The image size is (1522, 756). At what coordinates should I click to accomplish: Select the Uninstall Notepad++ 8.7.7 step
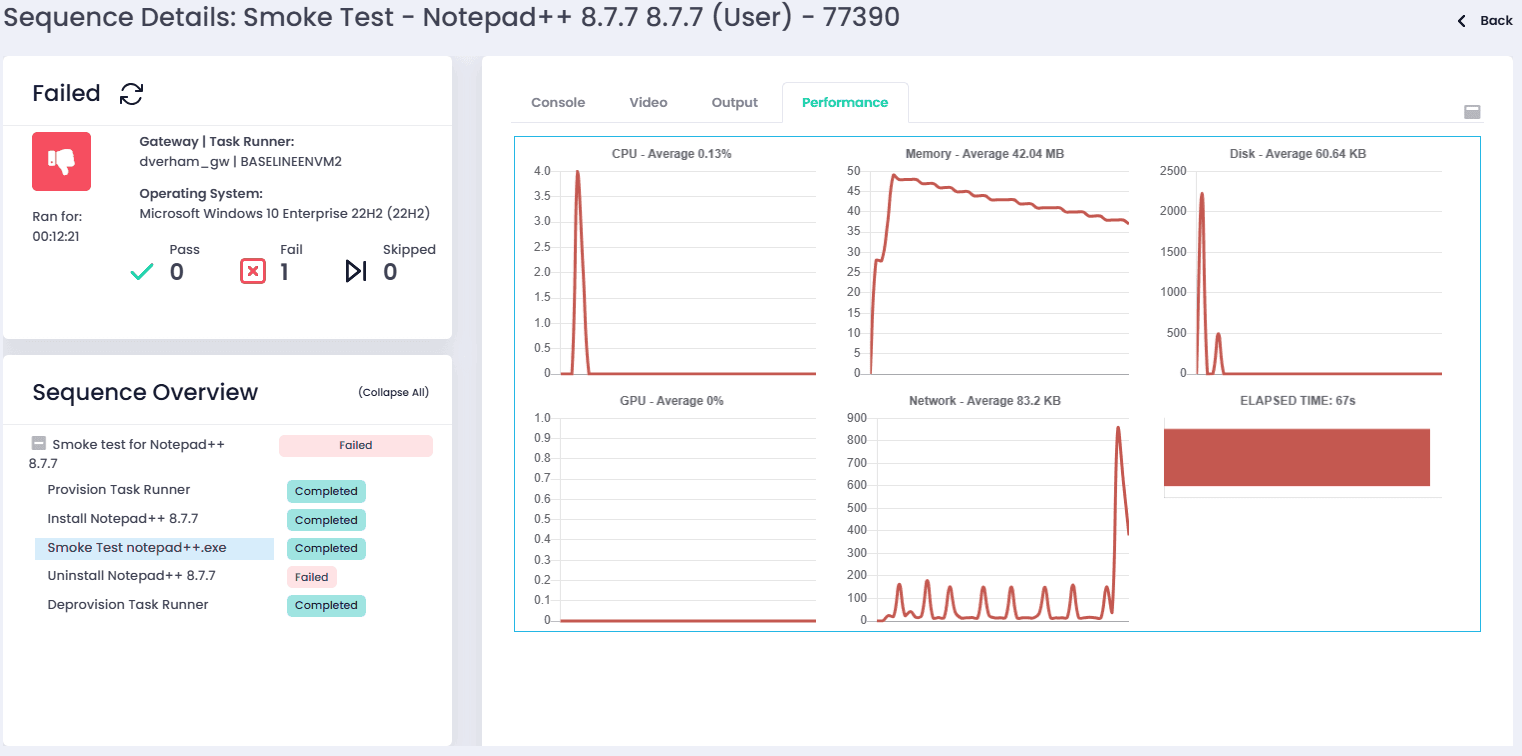131,576
